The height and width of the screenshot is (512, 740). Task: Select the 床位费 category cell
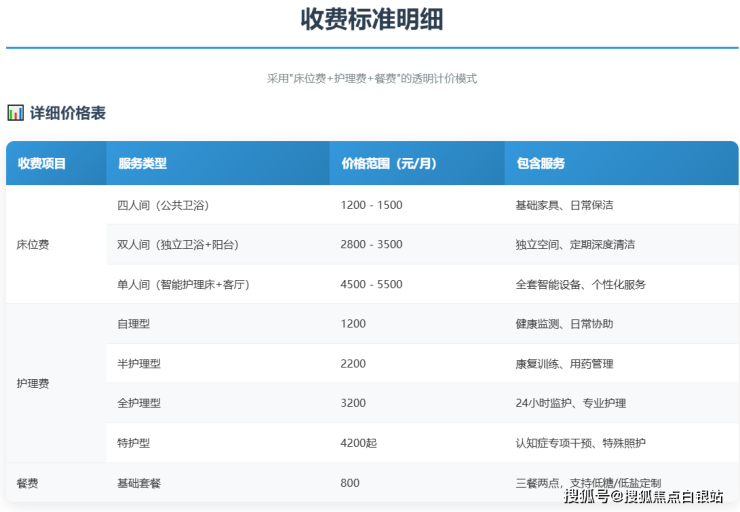tap(33, 244)
